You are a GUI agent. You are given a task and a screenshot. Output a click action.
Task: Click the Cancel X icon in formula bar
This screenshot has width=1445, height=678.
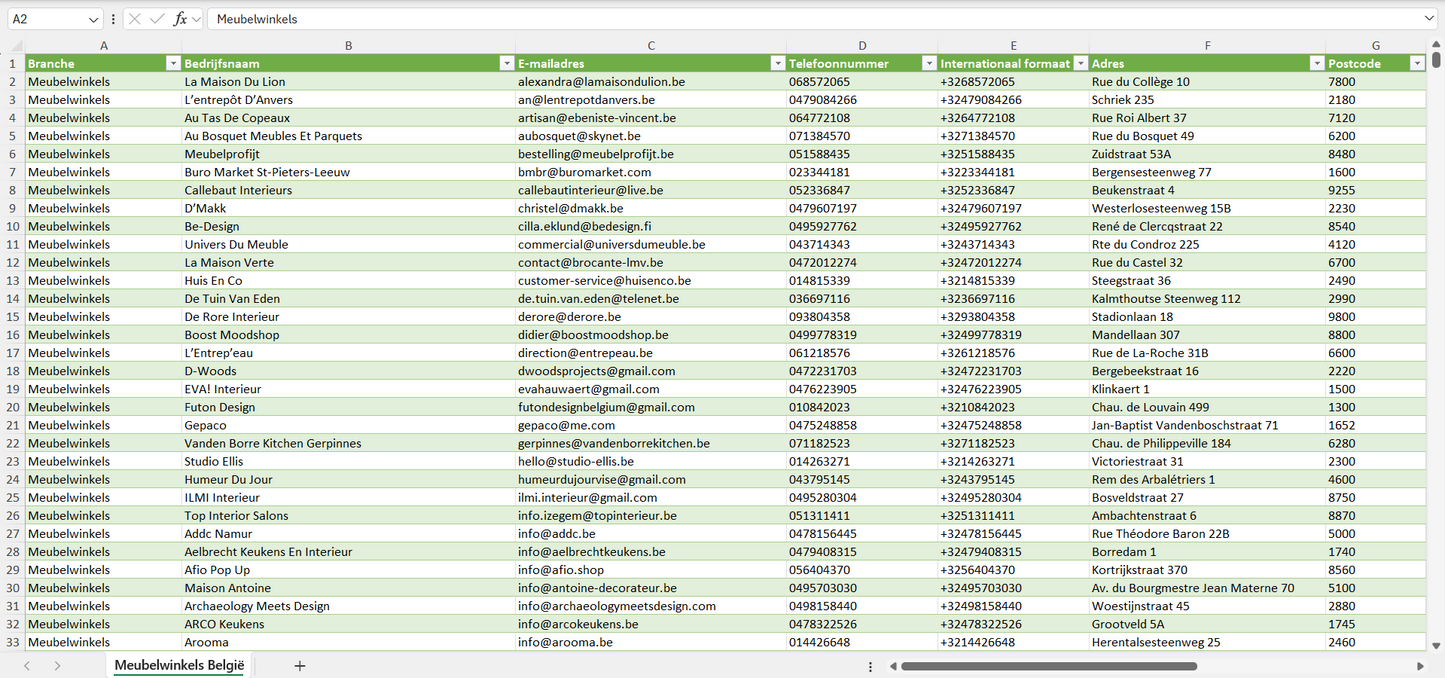(135, 19)
